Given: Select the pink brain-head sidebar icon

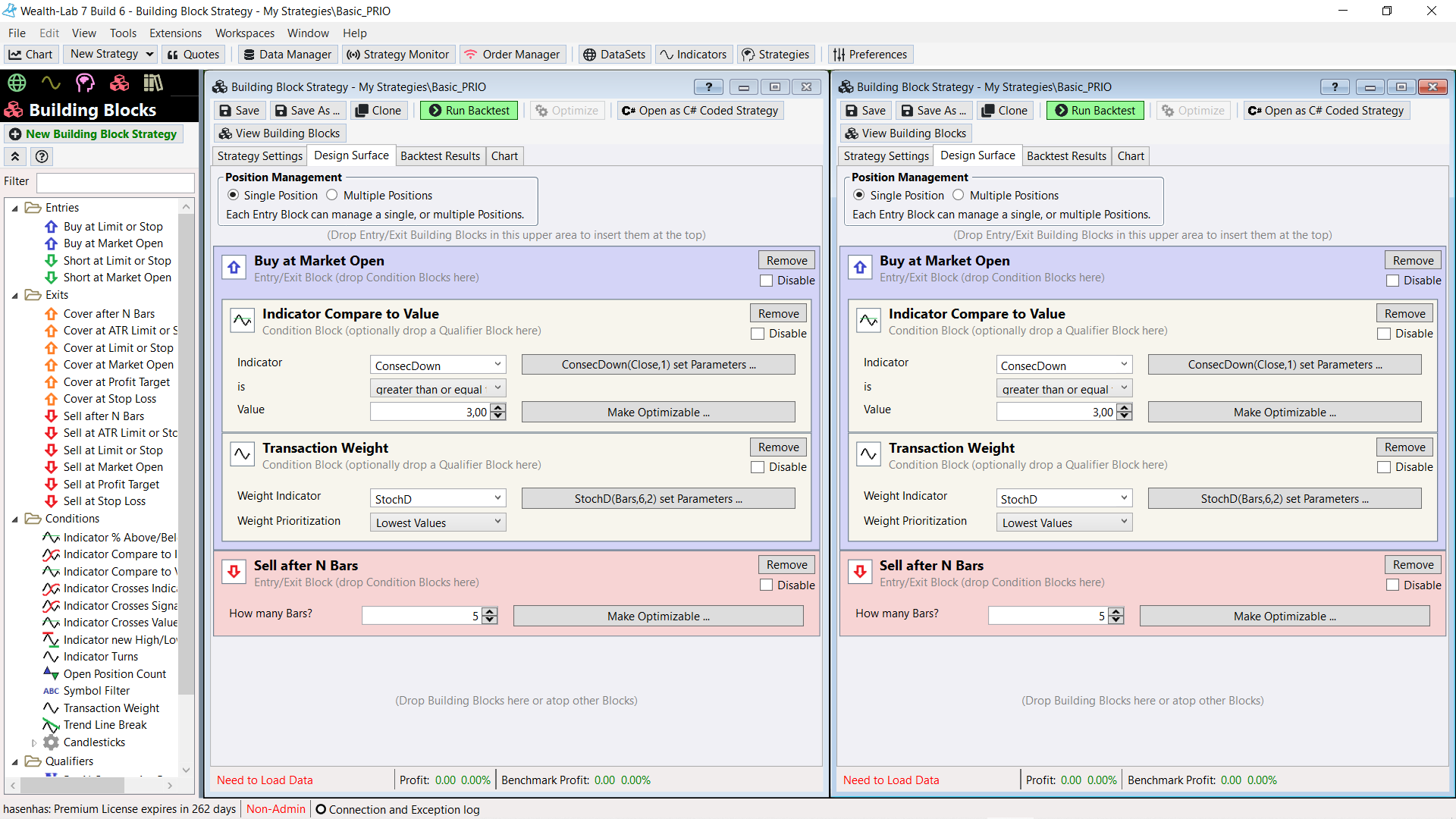Looking at the screenshot, I should [85, 83].
